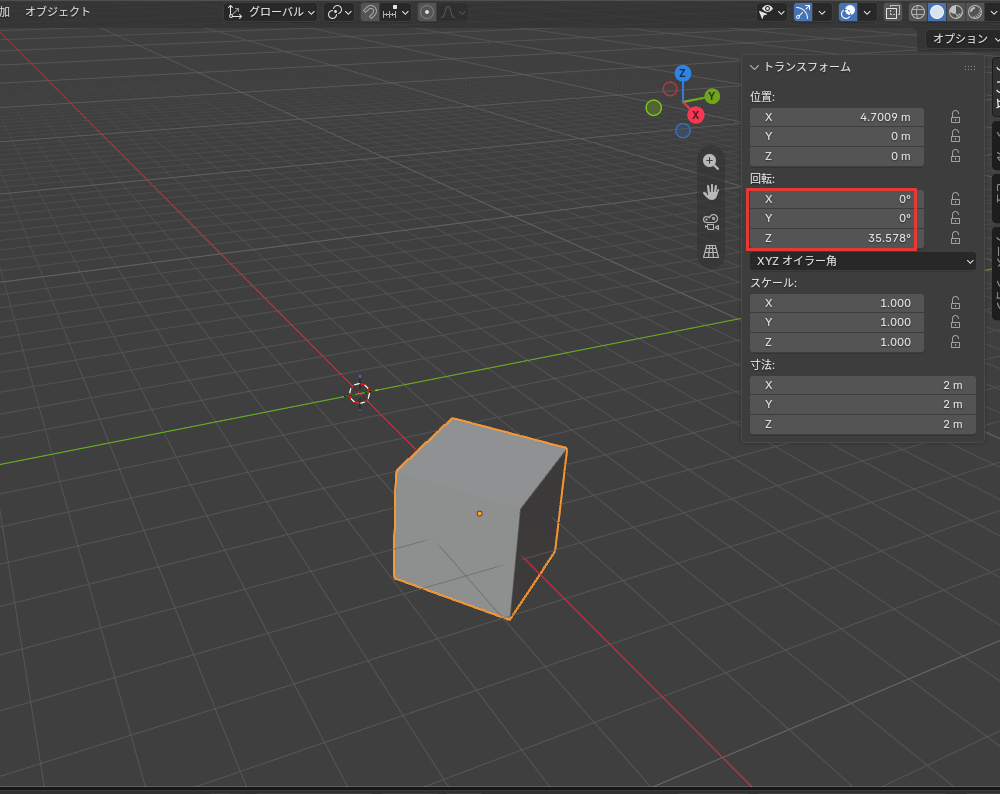Click the 3D cursor at world origin
The width and height of the screenshot is (1000, 794).
[x=359, y=393]
